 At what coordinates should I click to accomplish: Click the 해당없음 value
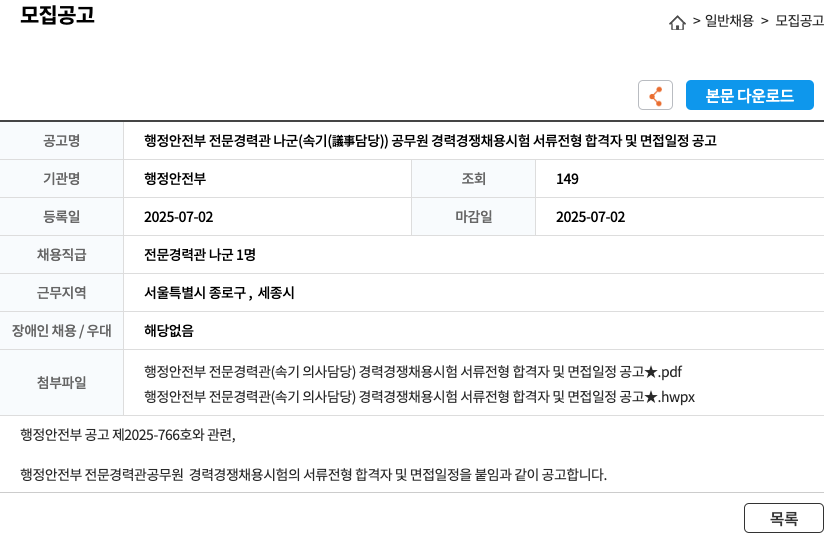pyautogui.click(x=169, y=331)
